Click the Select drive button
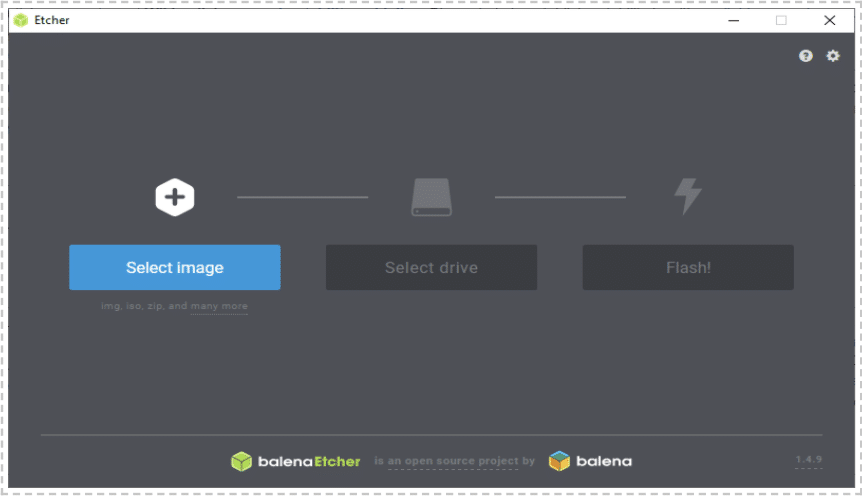This screenshot has width=862, height=496. pos(432,267)
